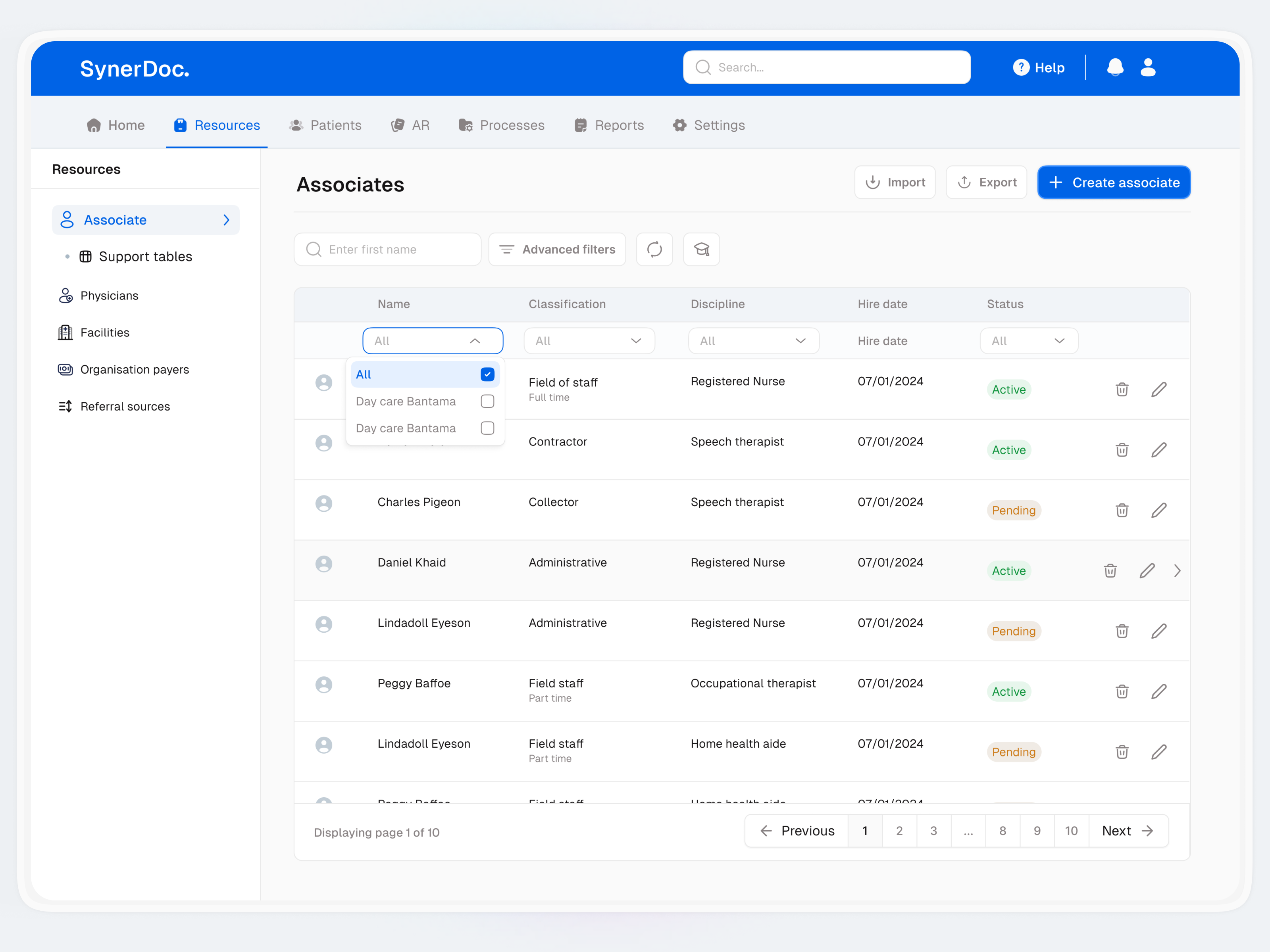Viewport: 1270px width, 952px height.
Task: Go to the Home tab
Action: pyautogui.click(x=115, y=125)
